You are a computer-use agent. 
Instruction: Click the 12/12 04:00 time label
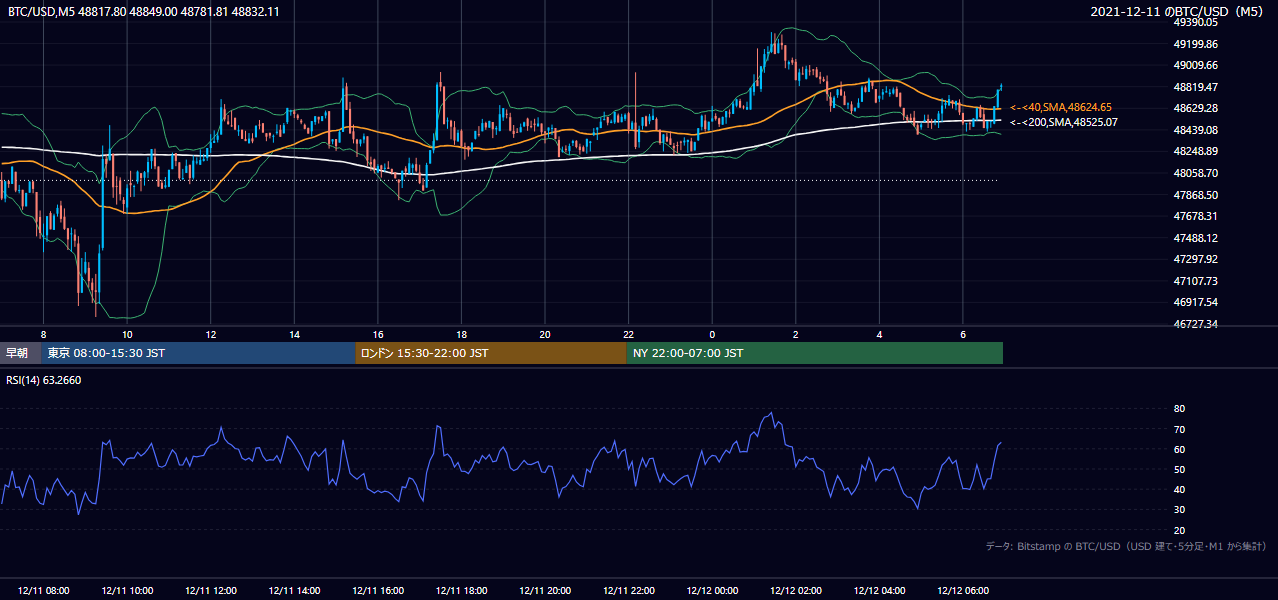(x=879, y=591)
